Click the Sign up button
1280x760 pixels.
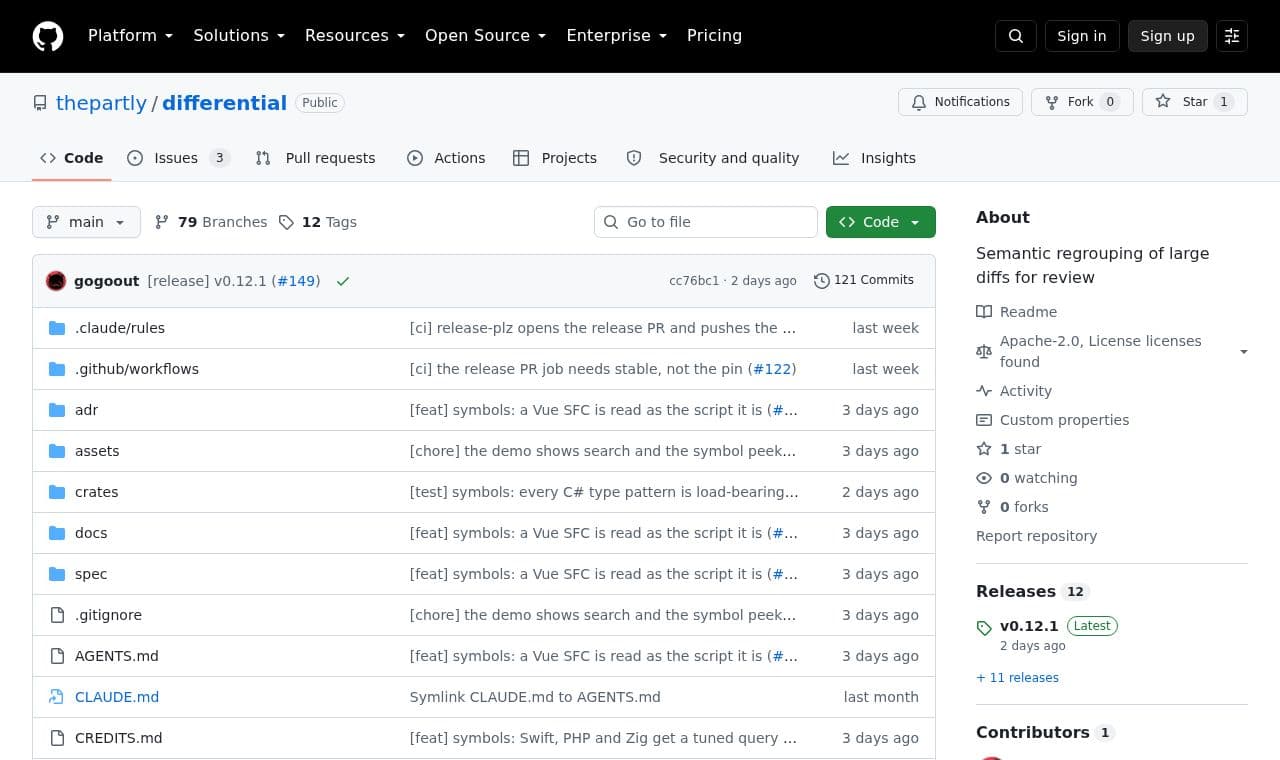(x=1168, y=36)
